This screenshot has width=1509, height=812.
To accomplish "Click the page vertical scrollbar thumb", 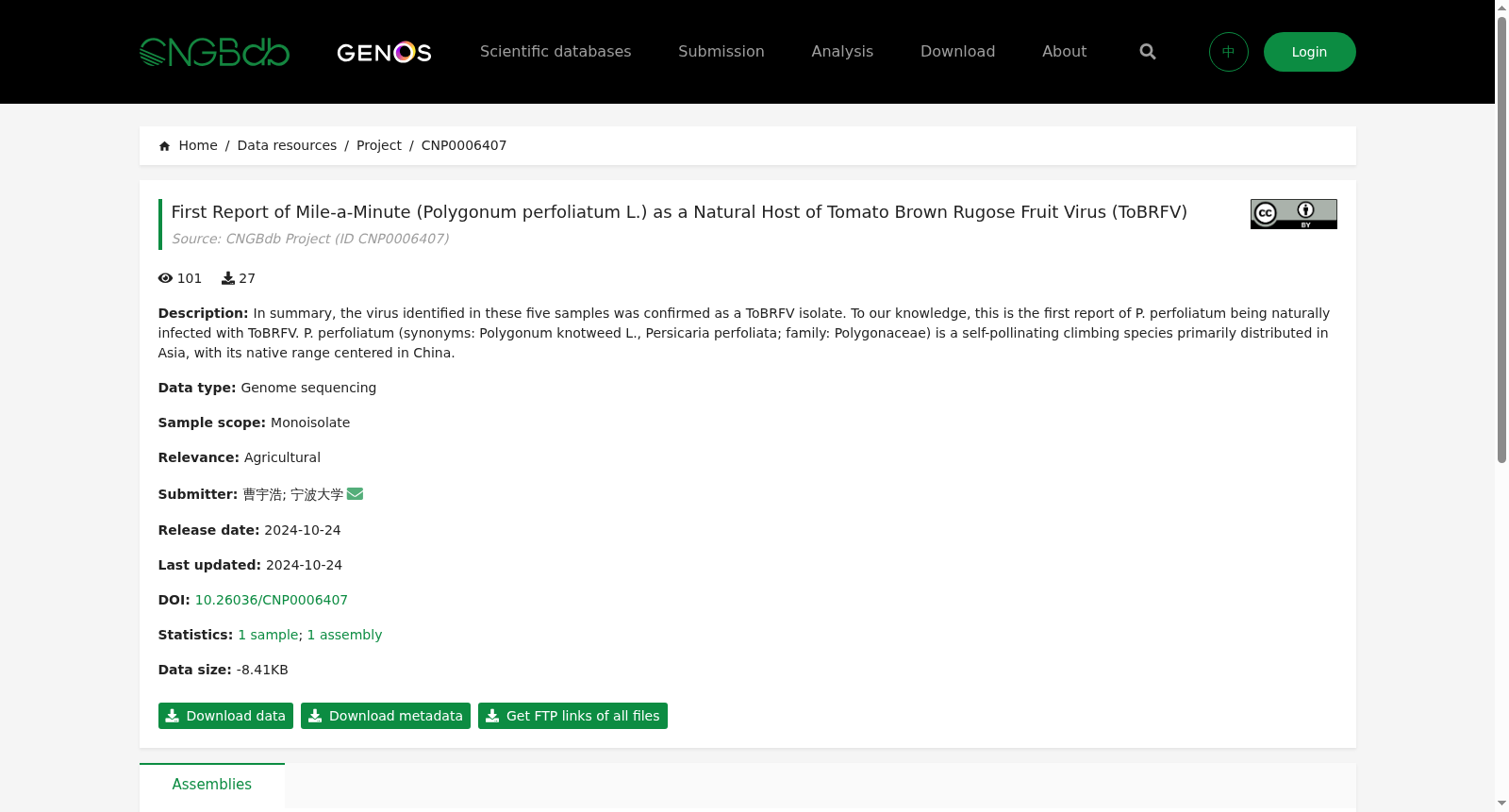I will [1501, 240].
